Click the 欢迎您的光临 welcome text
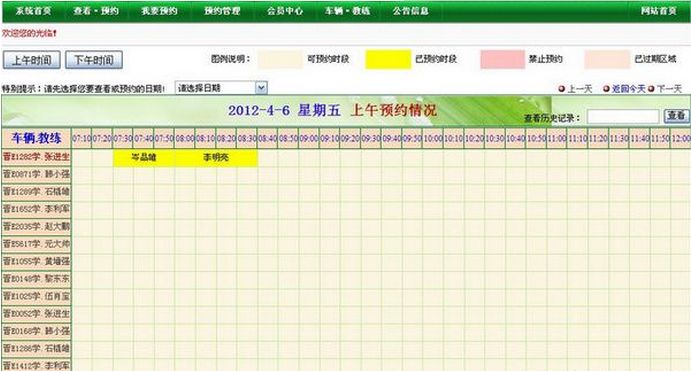The width and height of the screenshot is (691, 371). click(29, 33)
